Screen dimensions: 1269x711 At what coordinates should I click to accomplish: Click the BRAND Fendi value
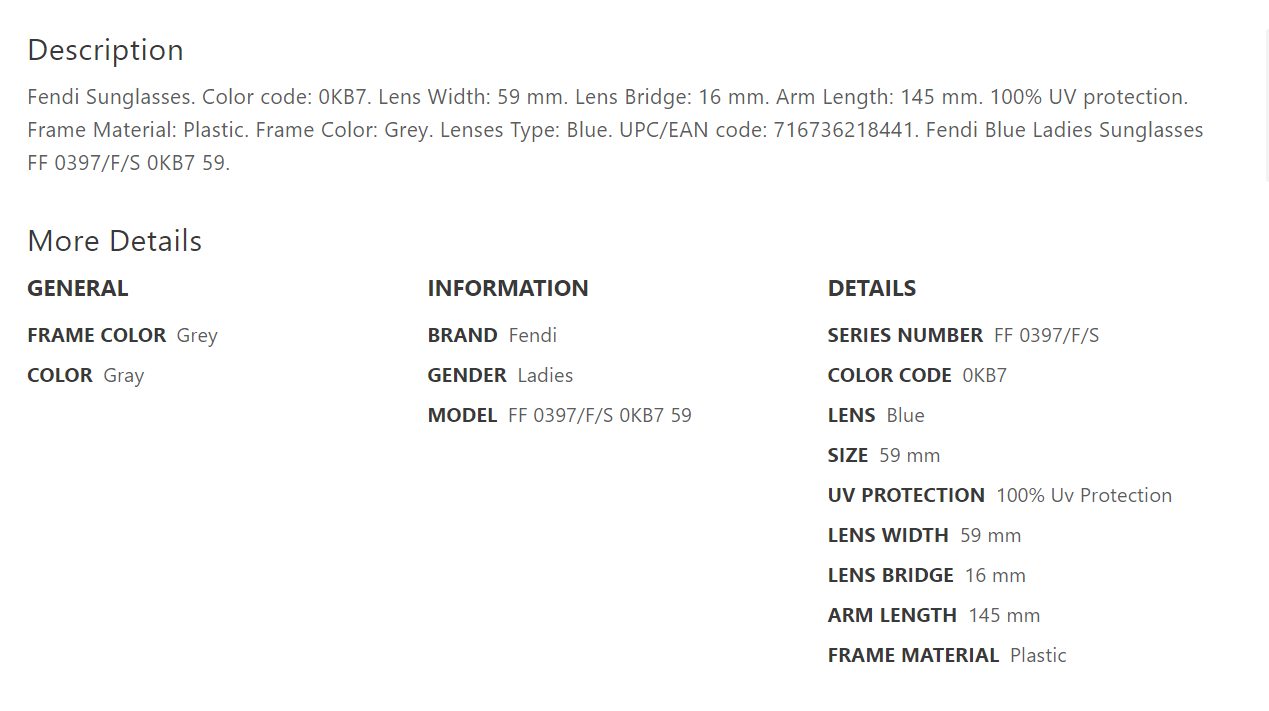[532, 335]
